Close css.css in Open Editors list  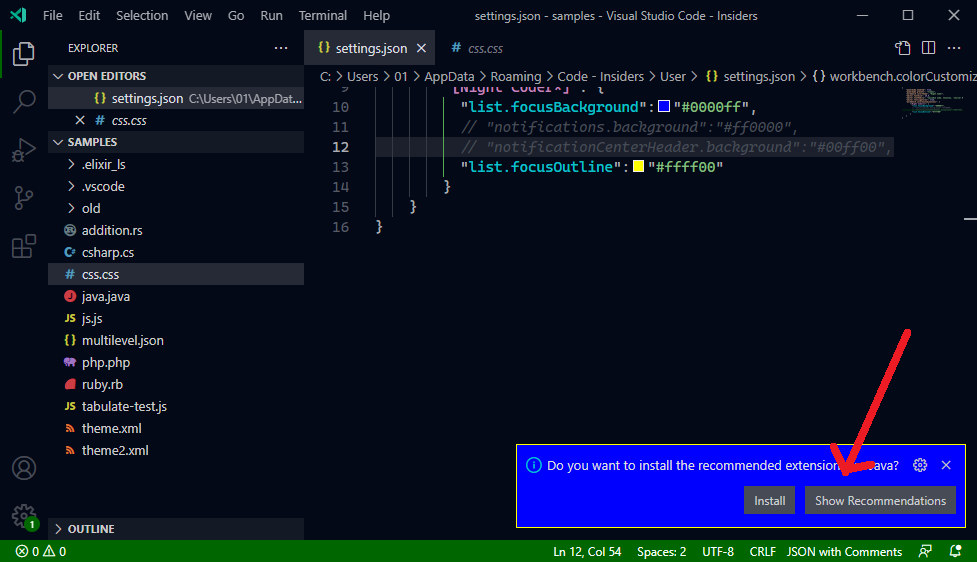click(x=80, y=120)
